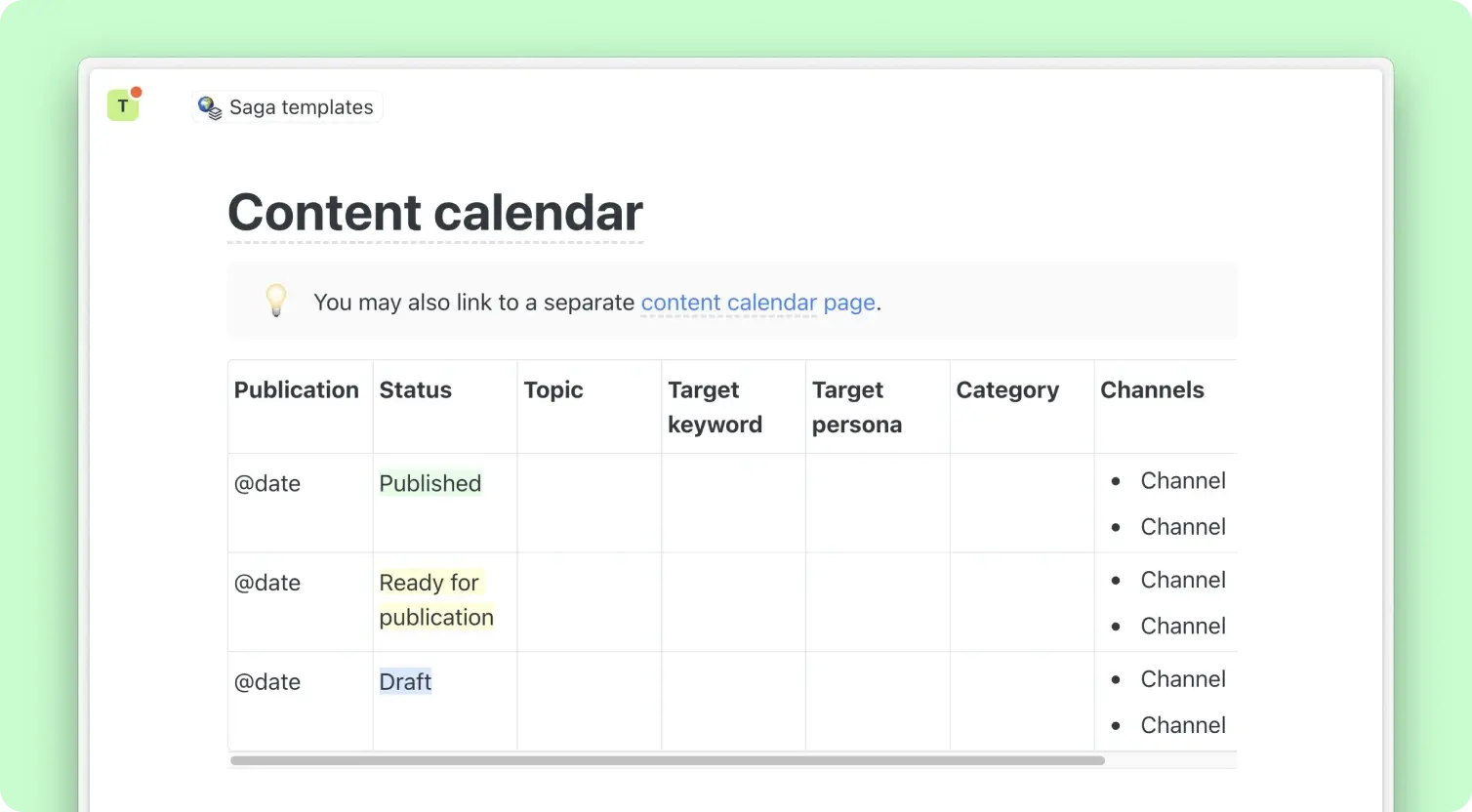Select the yellow Ready for publication status
This screenshot has width=1472, height=812.
[x=435, y=599]
